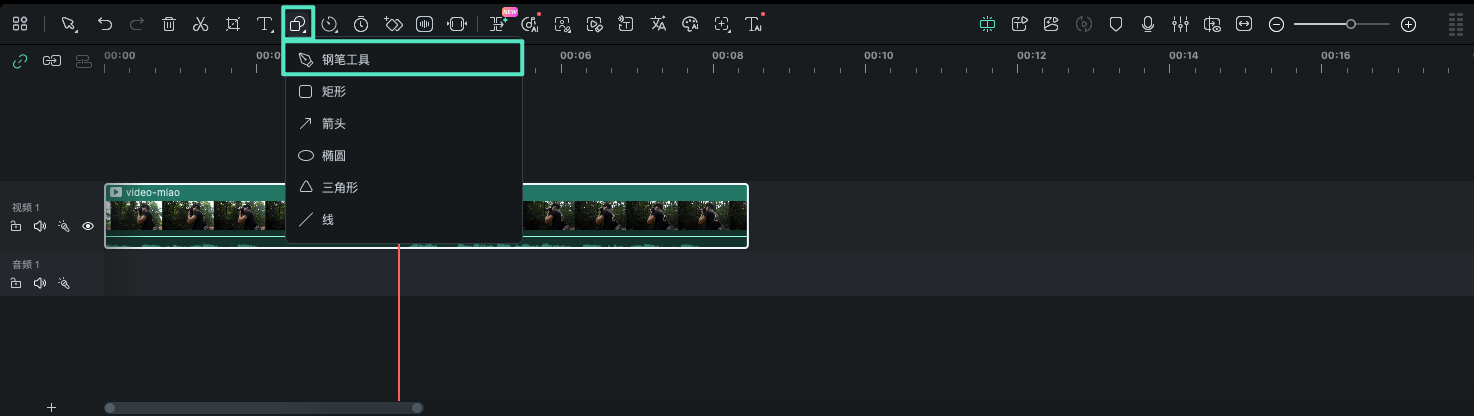
Task: Split clip with the scissors icon
Action: 201,24
